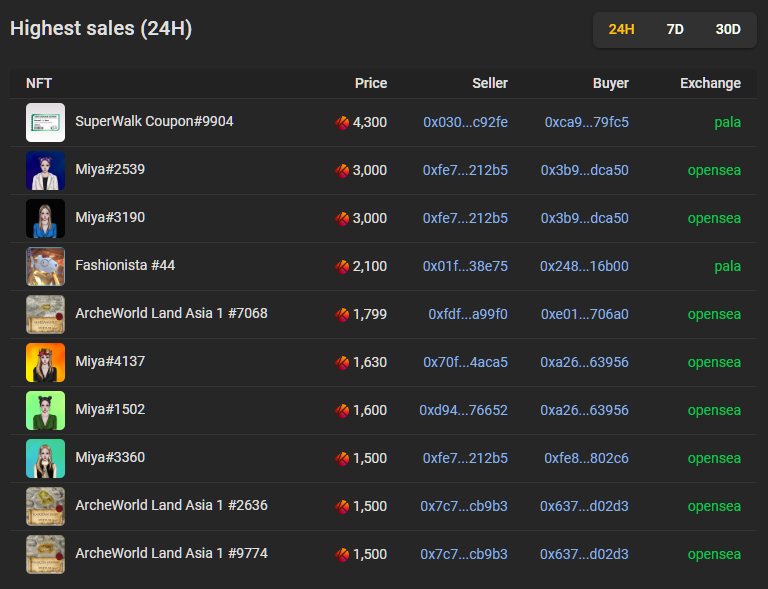Open ArcheWorld Land Asia 1 #7068 thumbnail
Screen dimensions: 768x589
tap(46, 314)
